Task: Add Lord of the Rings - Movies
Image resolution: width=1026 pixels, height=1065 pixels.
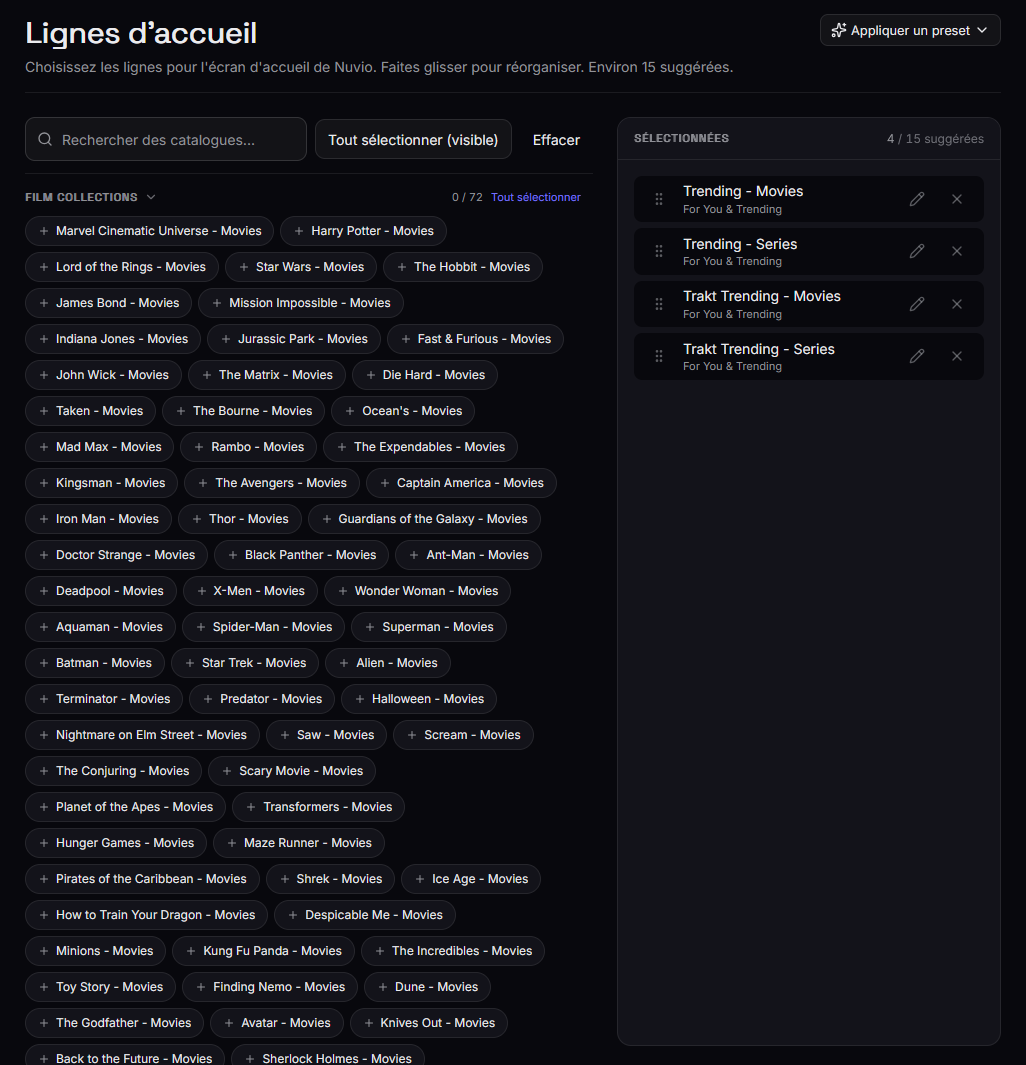Action: (x=122, y=267)
